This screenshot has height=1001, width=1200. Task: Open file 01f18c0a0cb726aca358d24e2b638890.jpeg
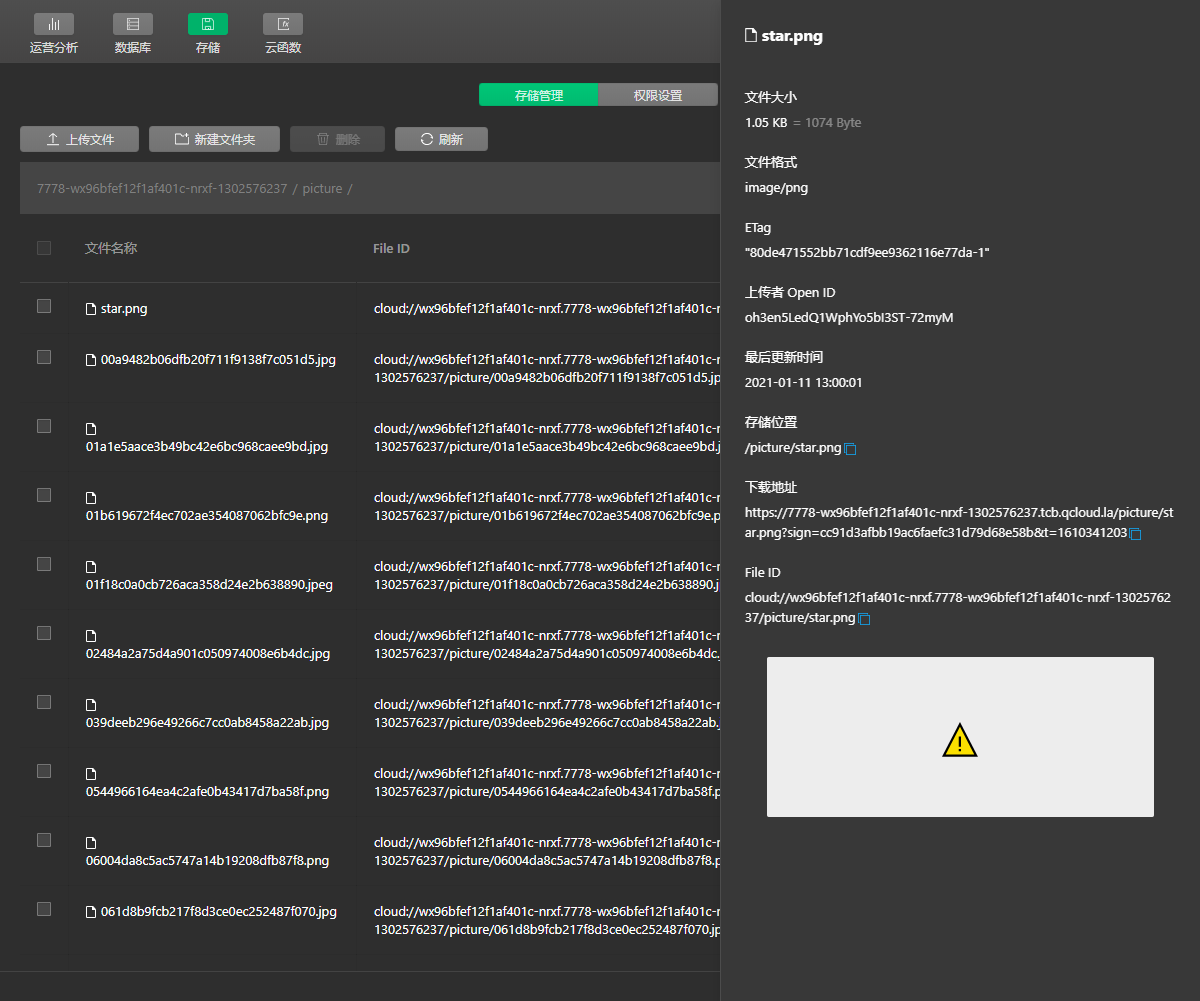[x=209, y=585]
